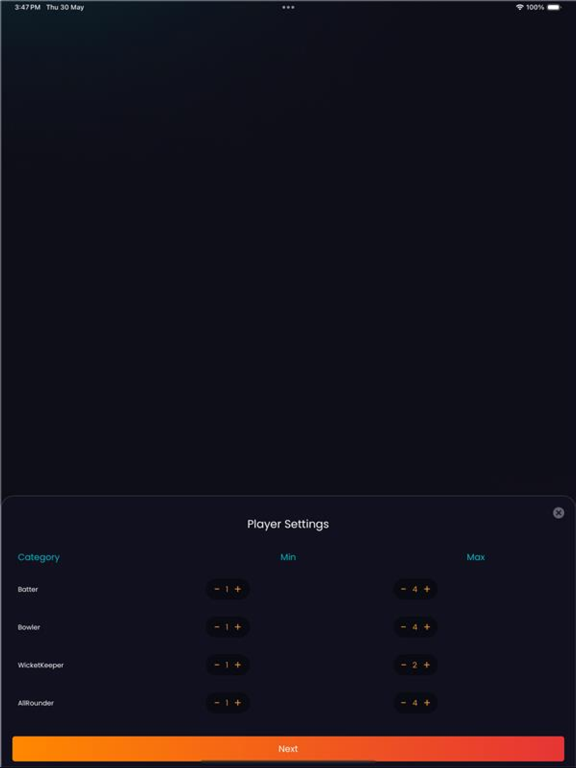
Task: Click the Bowler minimum value 1
Action: pyautogui.click(x=227, y=627)
